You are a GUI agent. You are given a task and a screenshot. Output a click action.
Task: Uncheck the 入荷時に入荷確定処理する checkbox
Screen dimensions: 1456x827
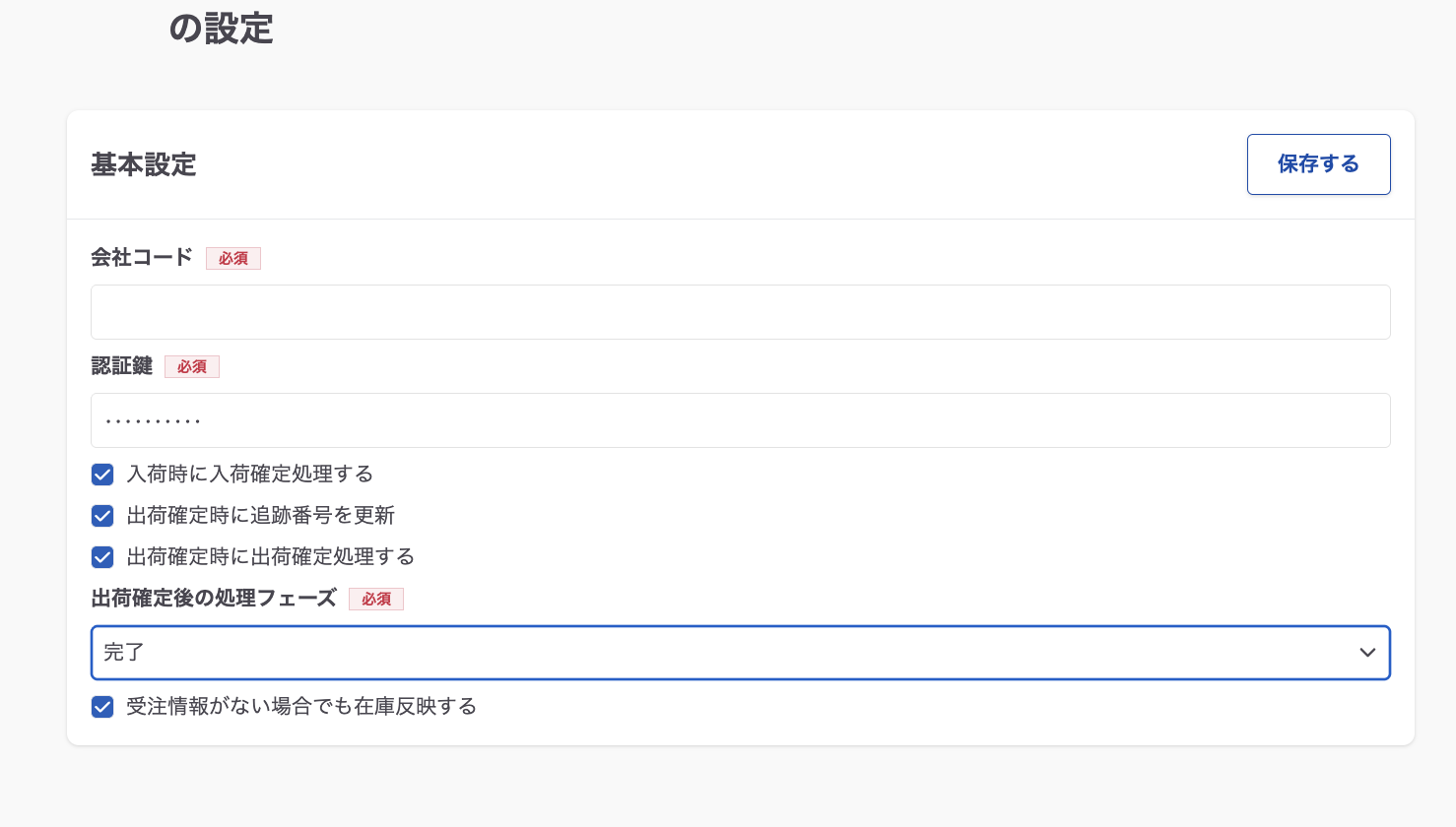point(102,475)
